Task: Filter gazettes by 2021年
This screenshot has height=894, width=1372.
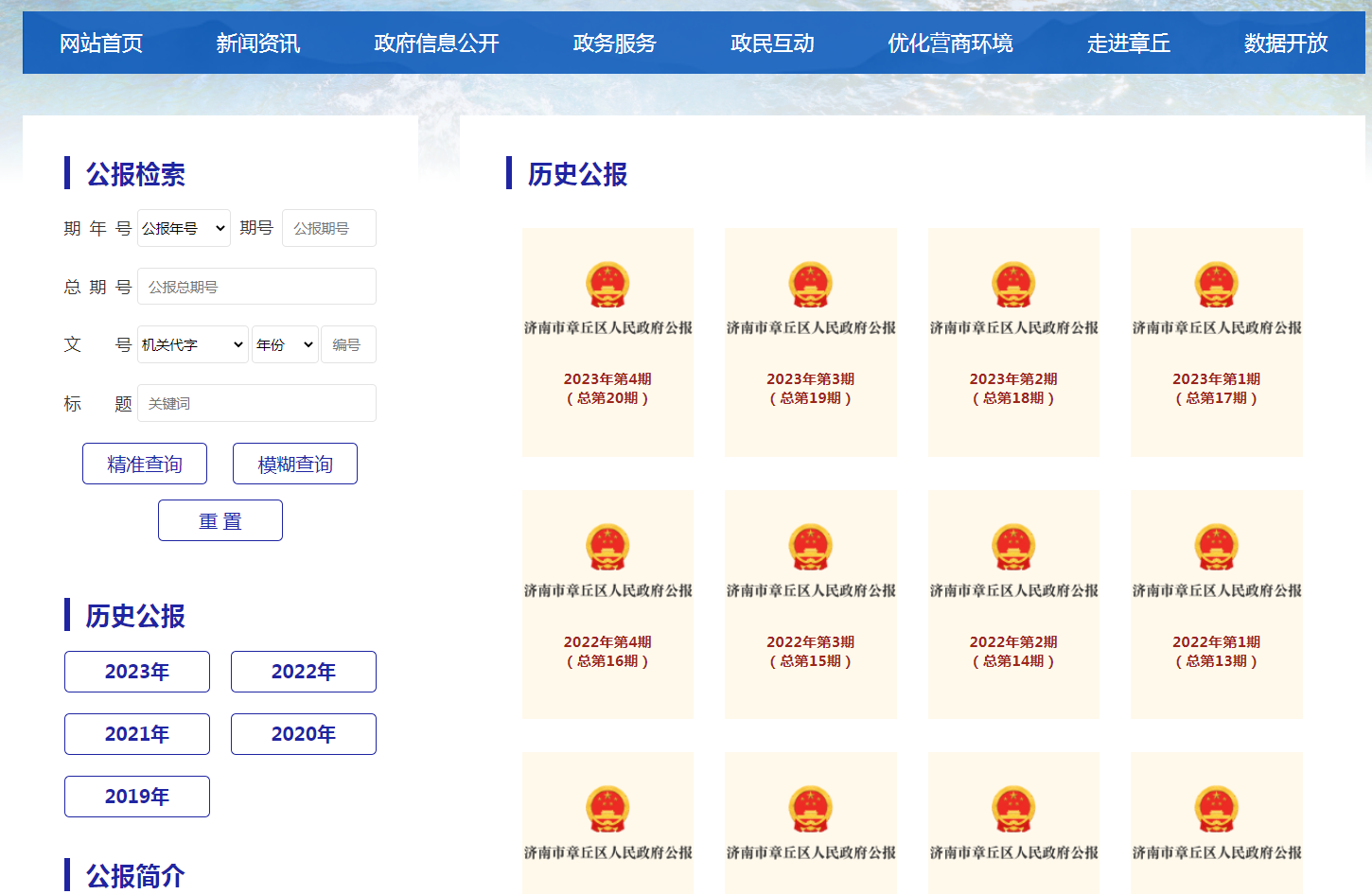Action: [137, 734]
